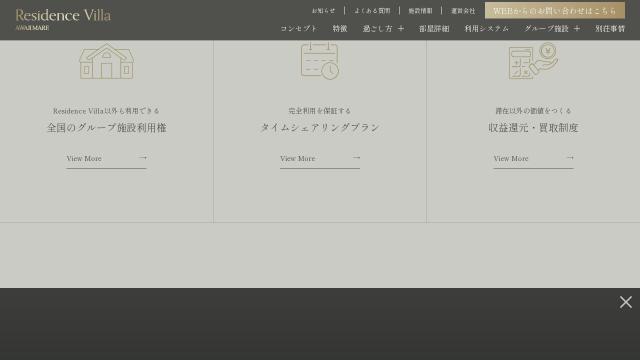This screenshot has width=640, height=360.
Task: Close the dark bottom banner with X
Action: [x=625, y=302]
